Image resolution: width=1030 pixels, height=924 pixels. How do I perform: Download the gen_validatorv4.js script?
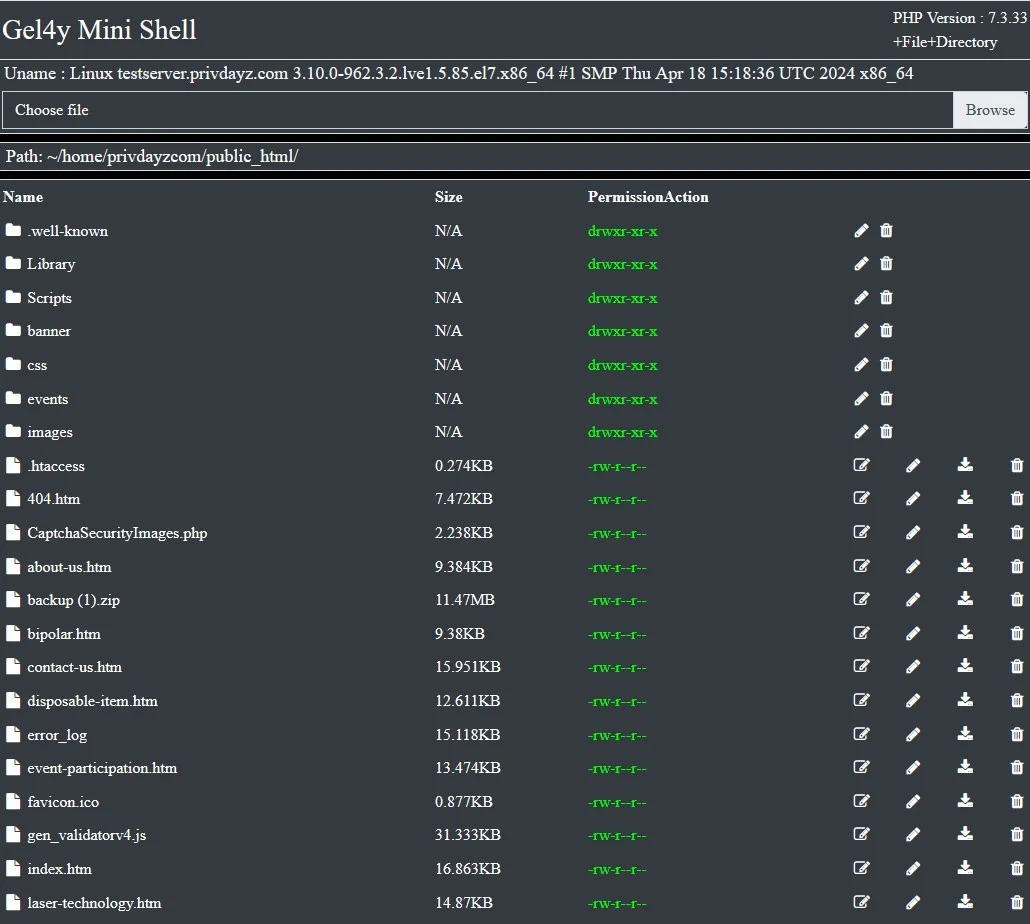pyautogui.click(x=965, y=834)
